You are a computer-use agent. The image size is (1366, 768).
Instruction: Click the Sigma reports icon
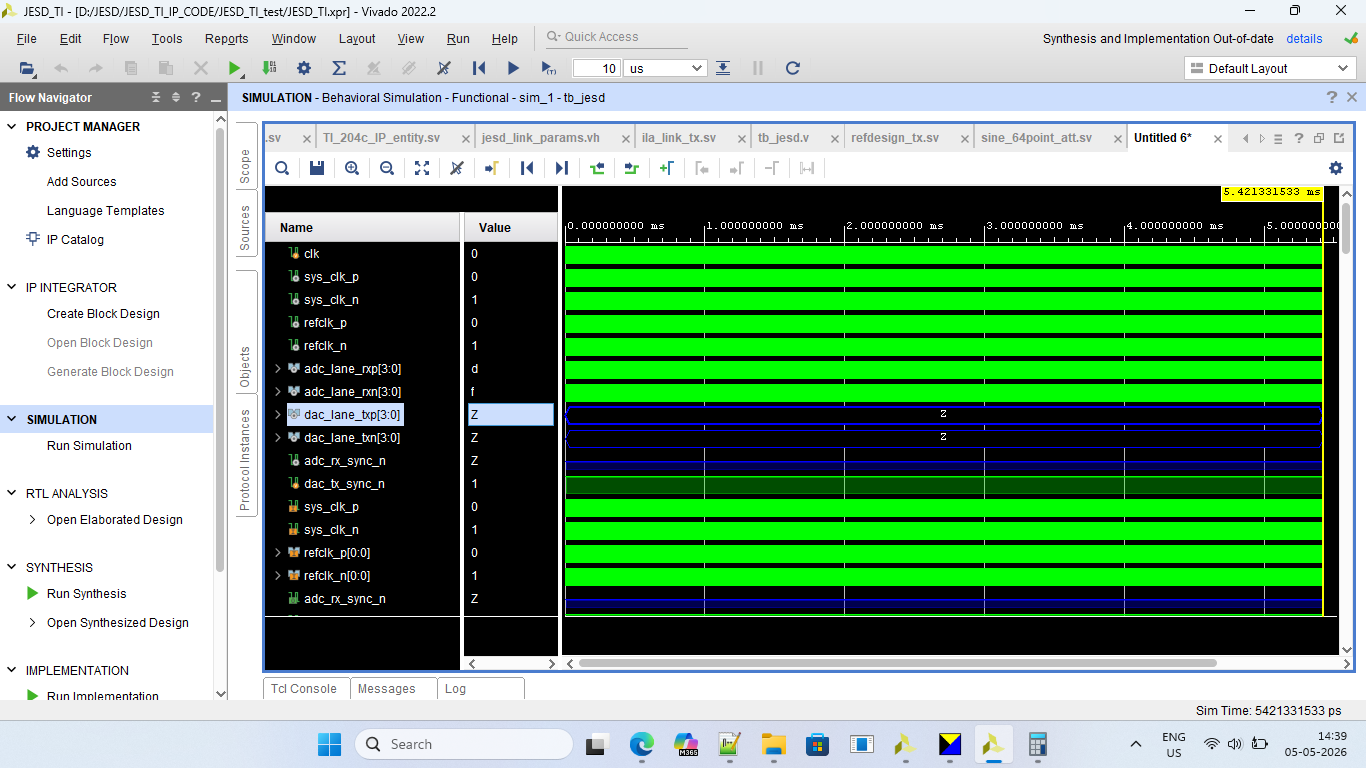click(x=339, y=68)
